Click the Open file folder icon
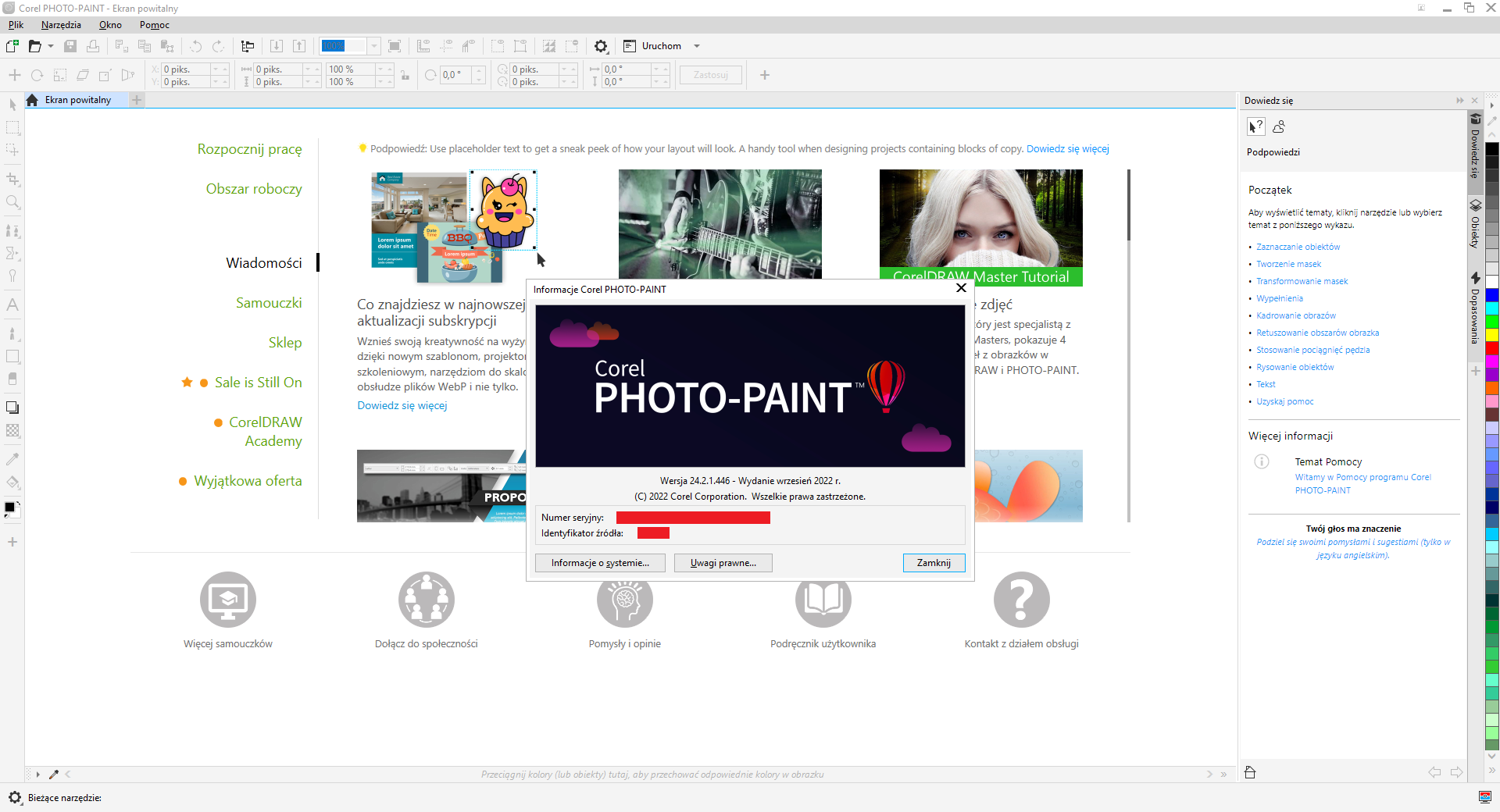This screenshot has height=812, width=1500. [x=34, y=46]
